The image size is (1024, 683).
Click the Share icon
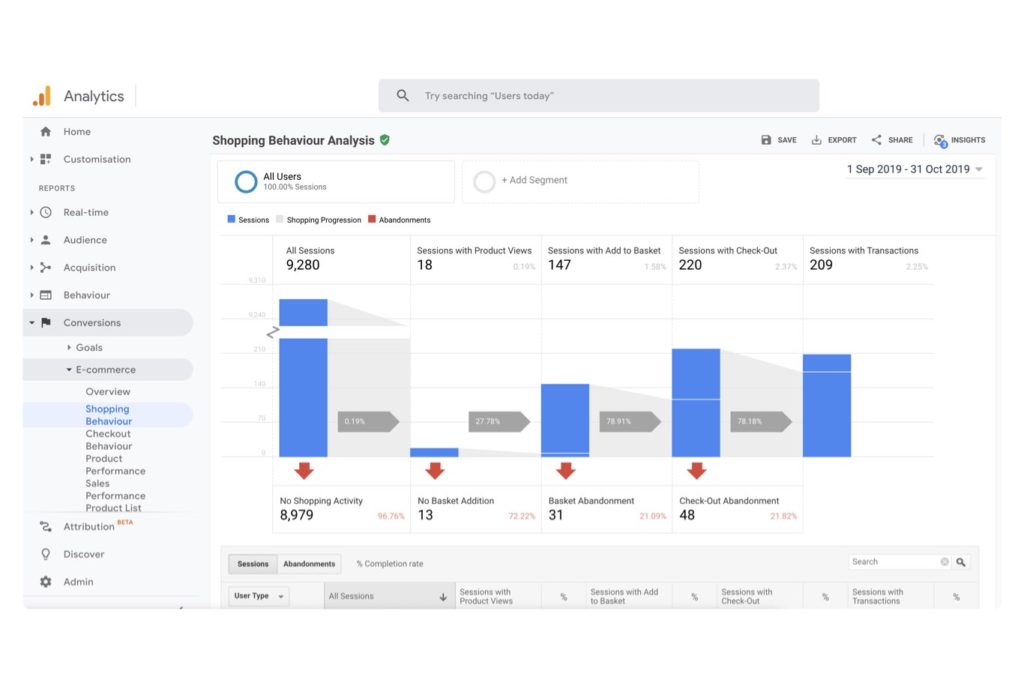[876, 140]
